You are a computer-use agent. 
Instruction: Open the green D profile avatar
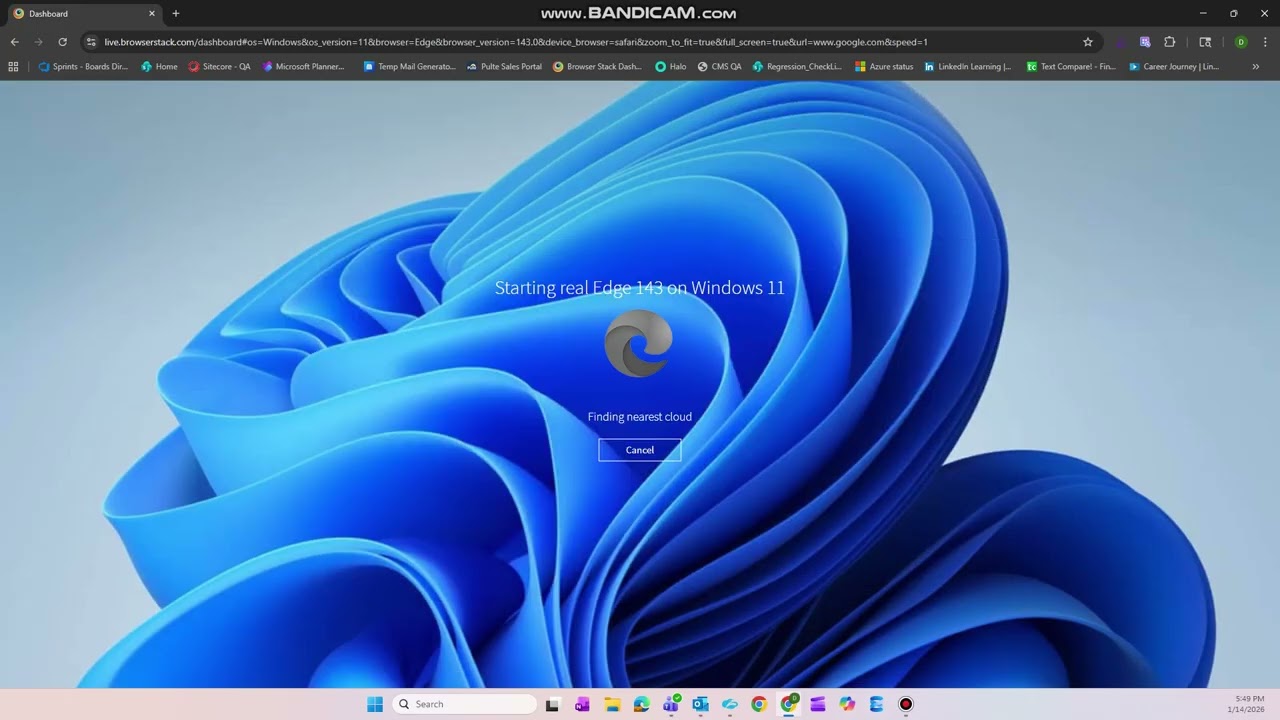pyautogui.click(x=1241, y=42)
